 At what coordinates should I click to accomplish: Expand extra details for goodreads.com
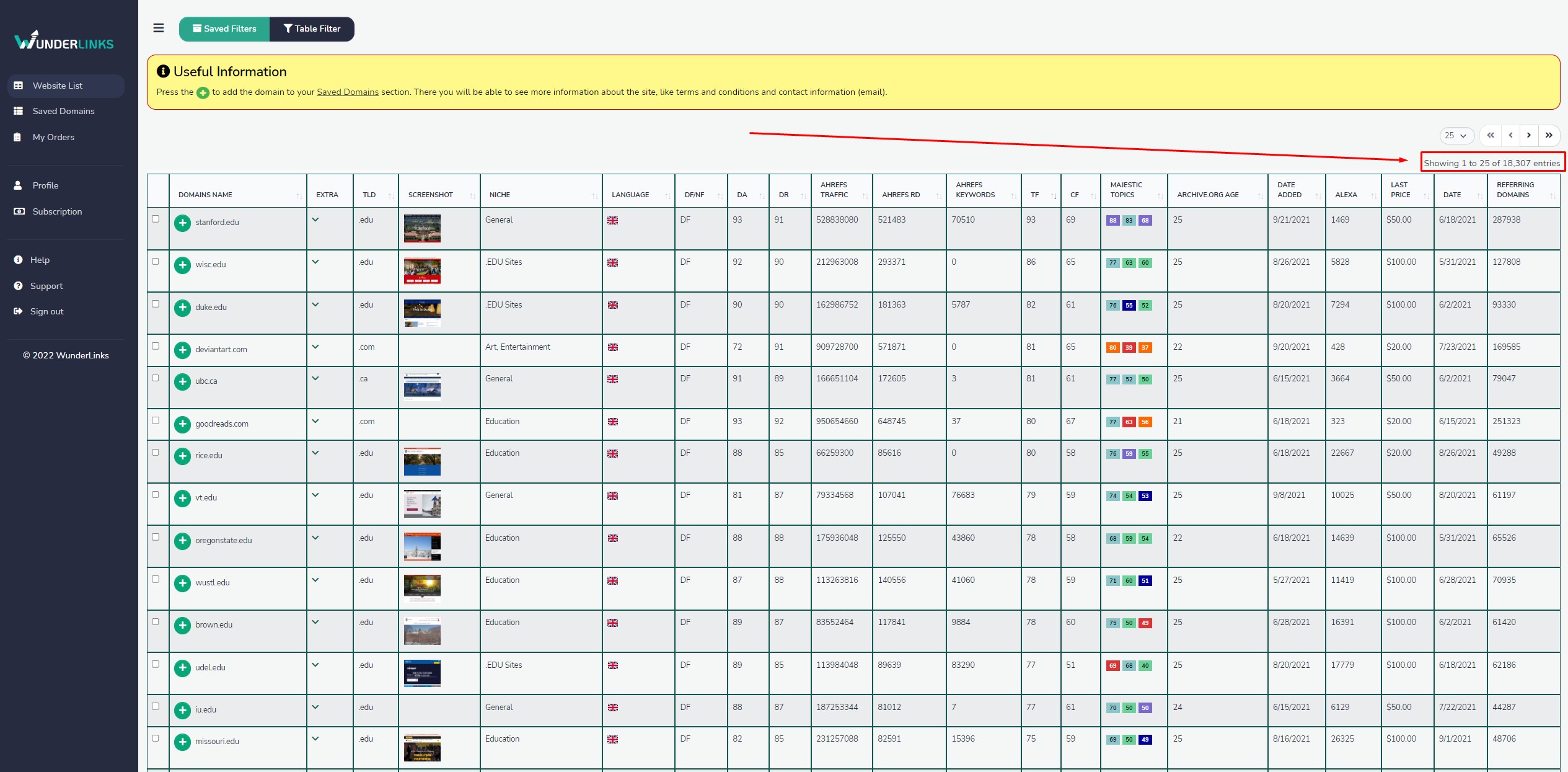pyautogui.click(x=315, y=421)
